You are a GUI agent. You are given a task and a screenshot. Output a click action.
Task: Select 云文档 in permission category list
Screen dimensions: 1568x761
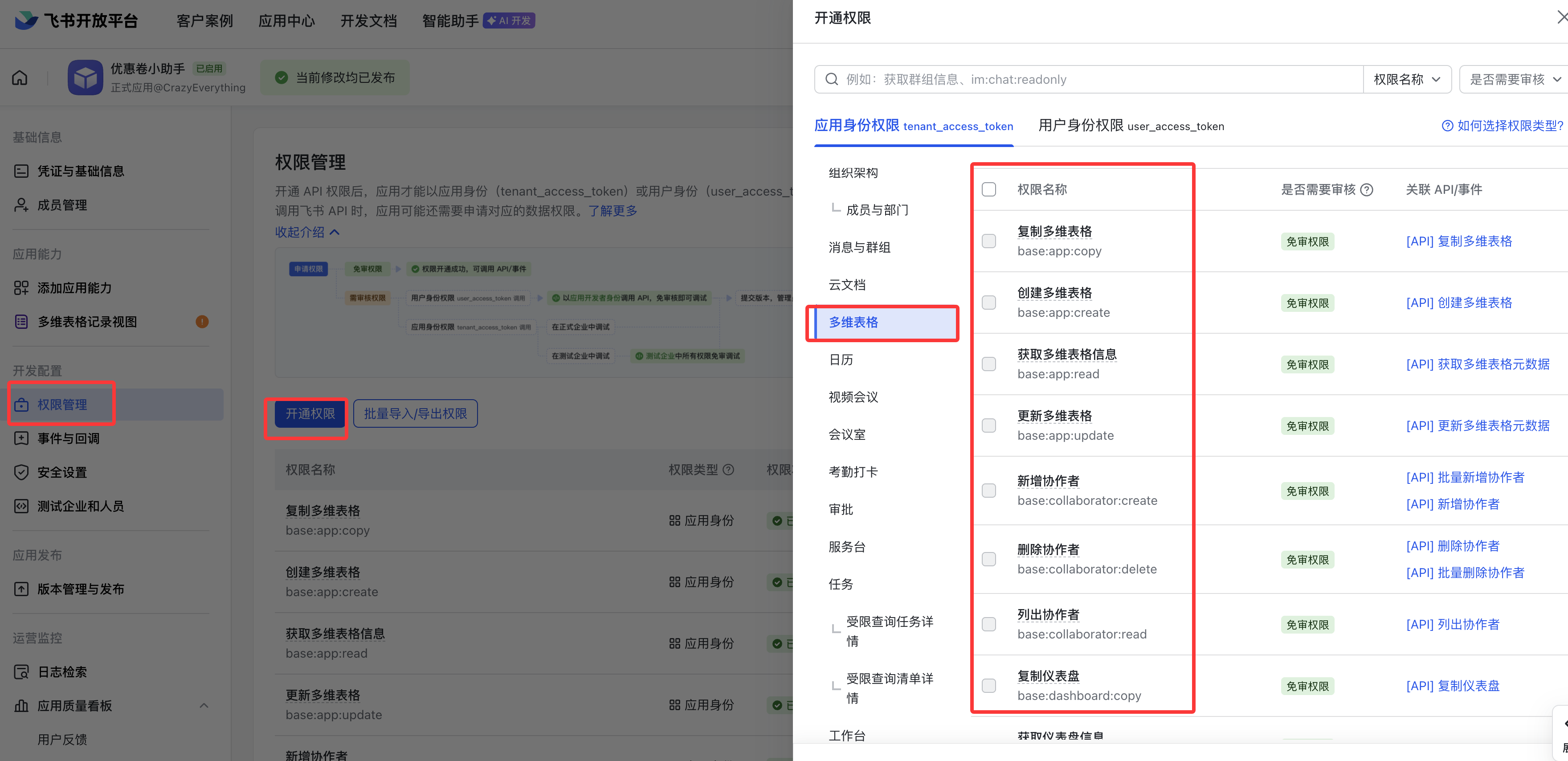coord(847,285)
